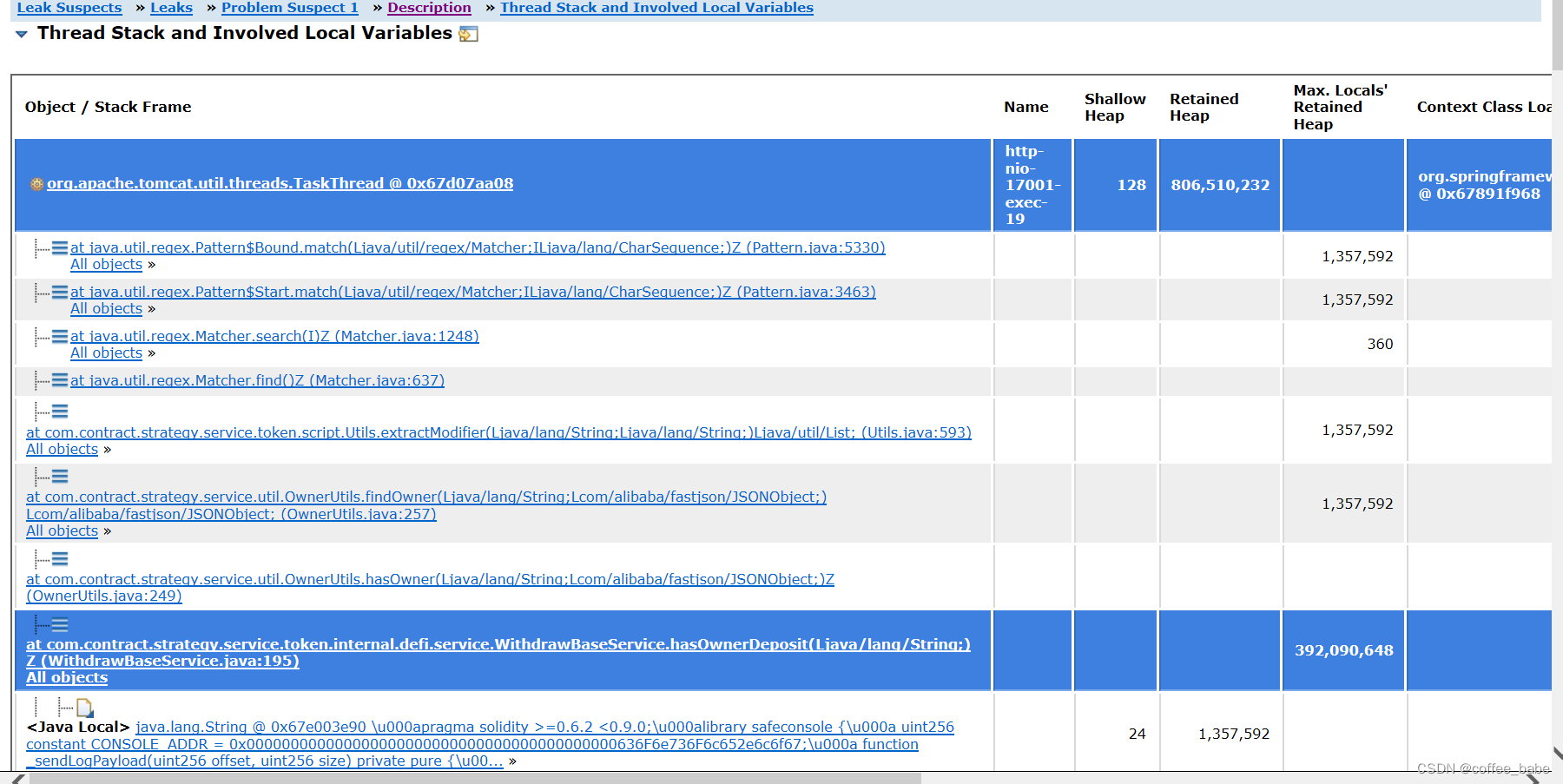This screenshot has height=784, width=1563.
Task: Open OwnerUtils.findOwner stack frame link
Action: tap(426, 505)
